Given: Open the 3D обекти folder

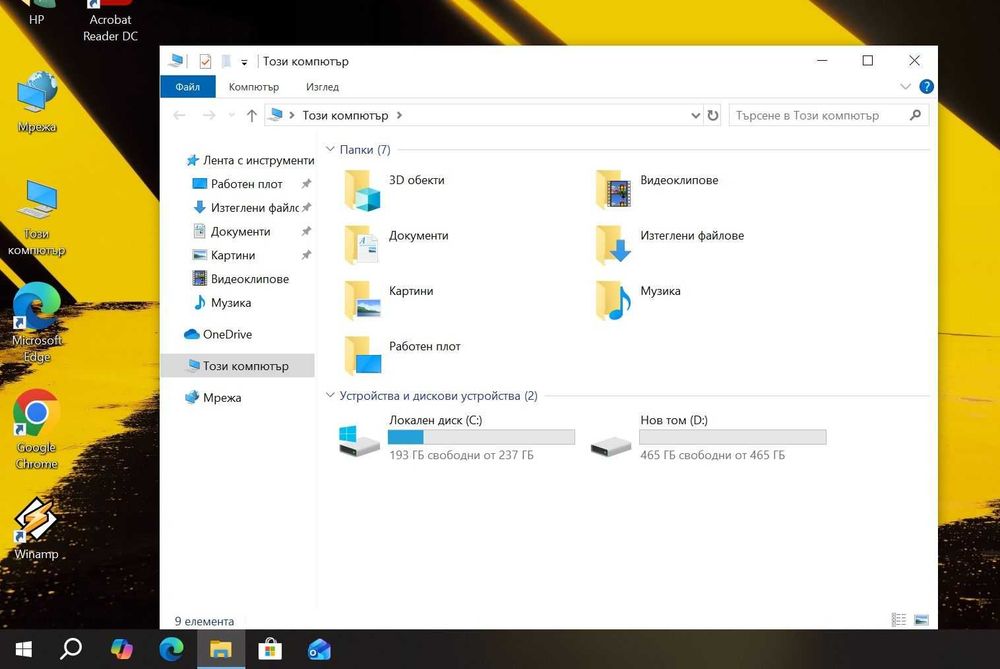Looking at the screenshot, I should tap(394, 190).
